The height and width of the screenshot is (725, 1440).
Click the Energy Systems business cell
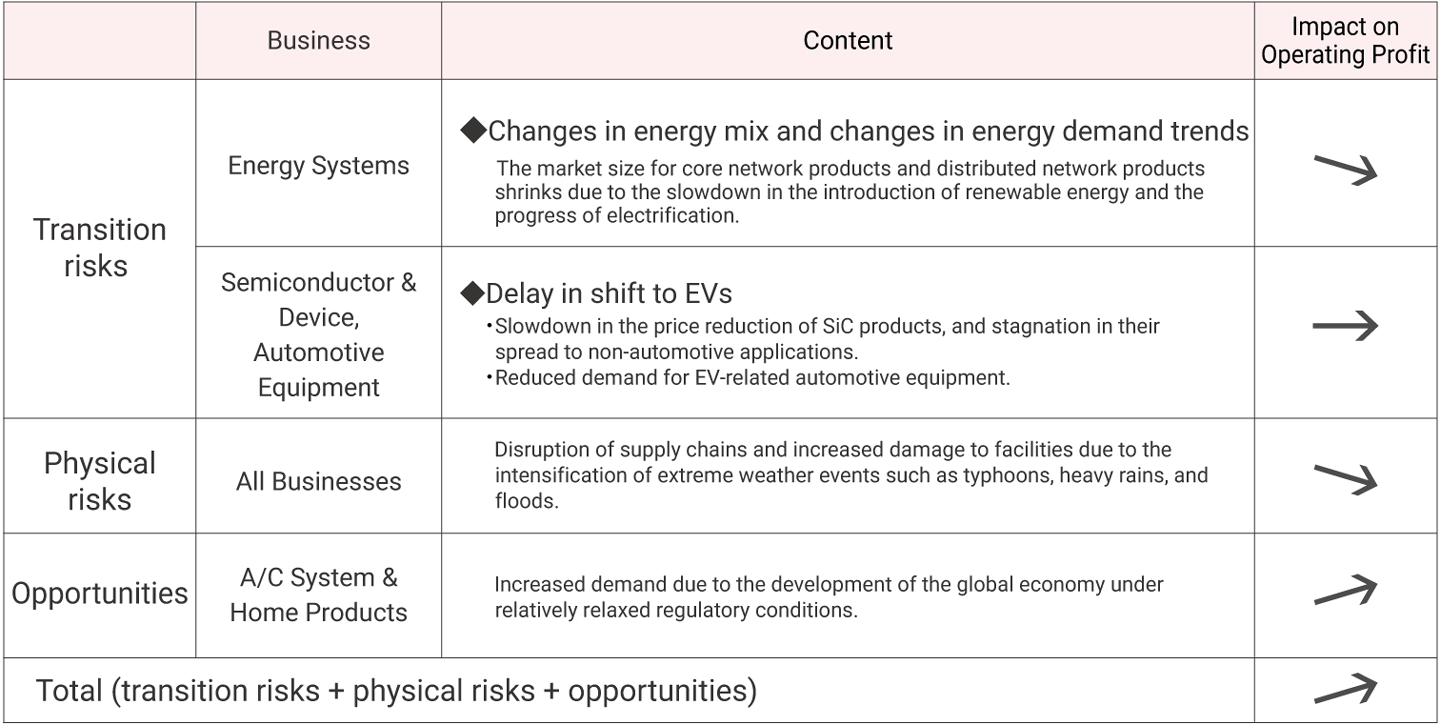(318, 165)
